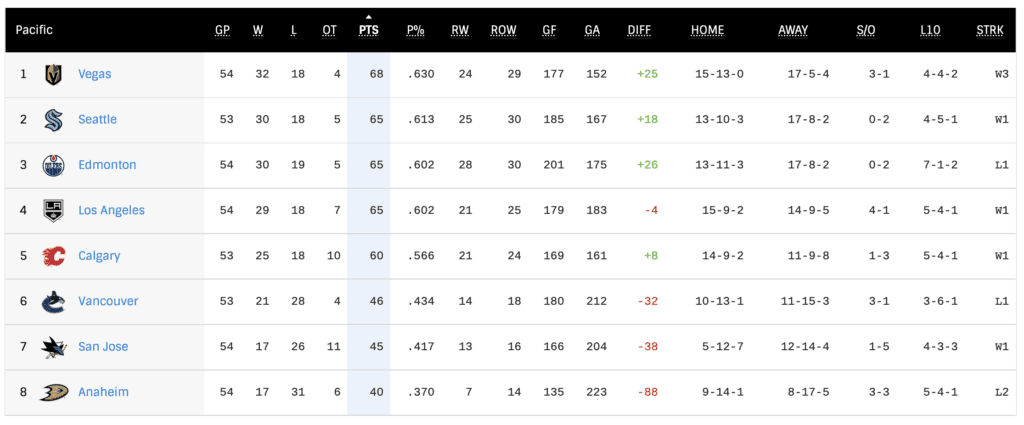Click the Seattle Kraken logo
The width and height of the screenshot is (1024, 425).
[53, 120]
